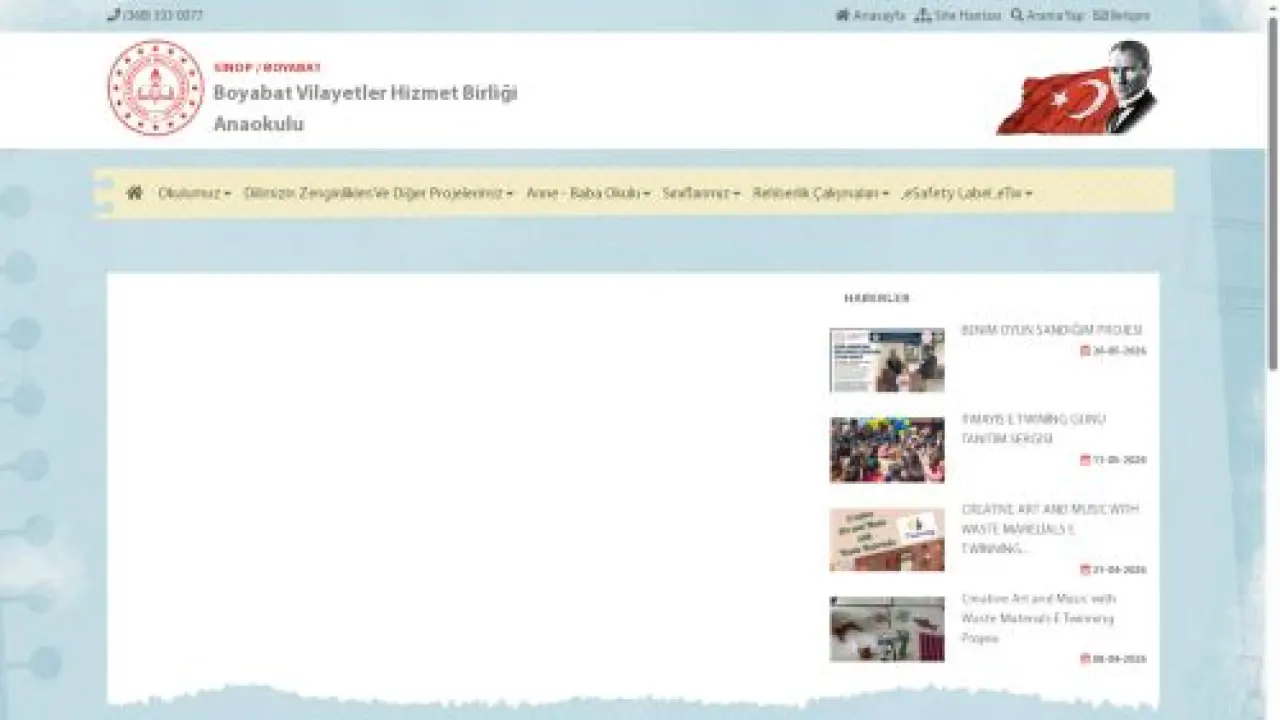
Task: Click the HABERLER section heading
Action: [x=877, y=298]
